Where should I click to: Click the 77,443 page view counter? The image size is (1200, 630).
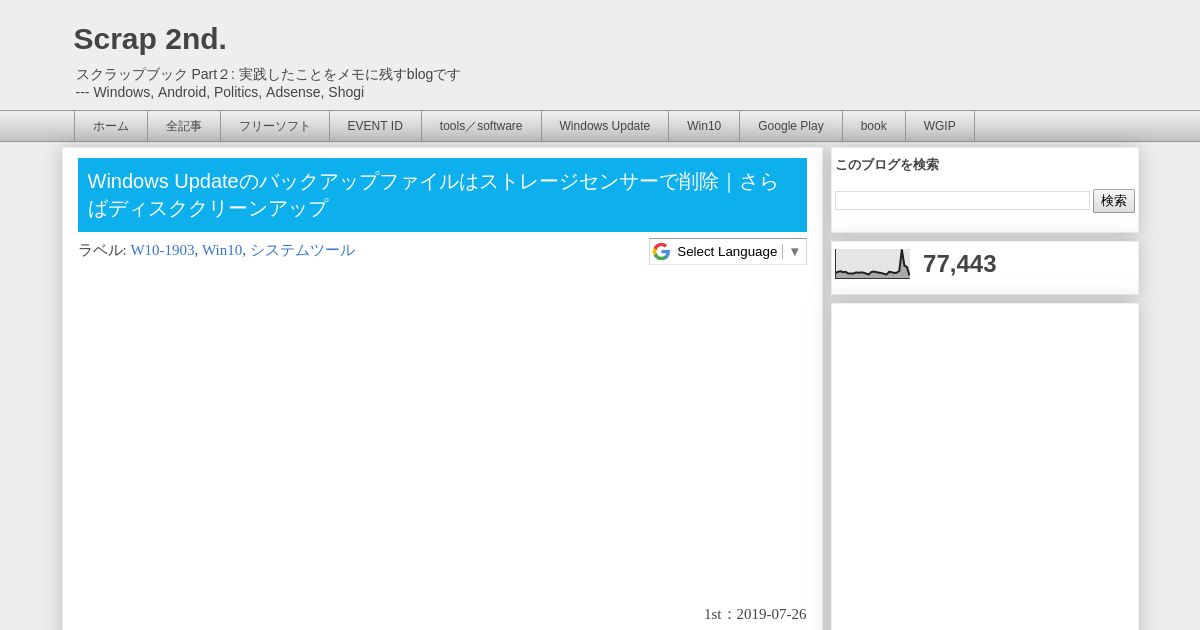click(x=959, y=264)
